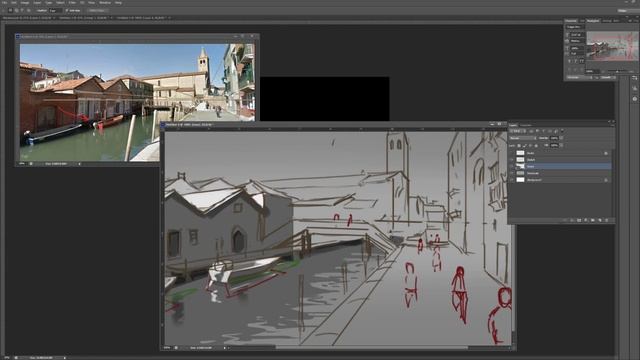Choose New Selection mode in options bar

click(x=10, y=10)
